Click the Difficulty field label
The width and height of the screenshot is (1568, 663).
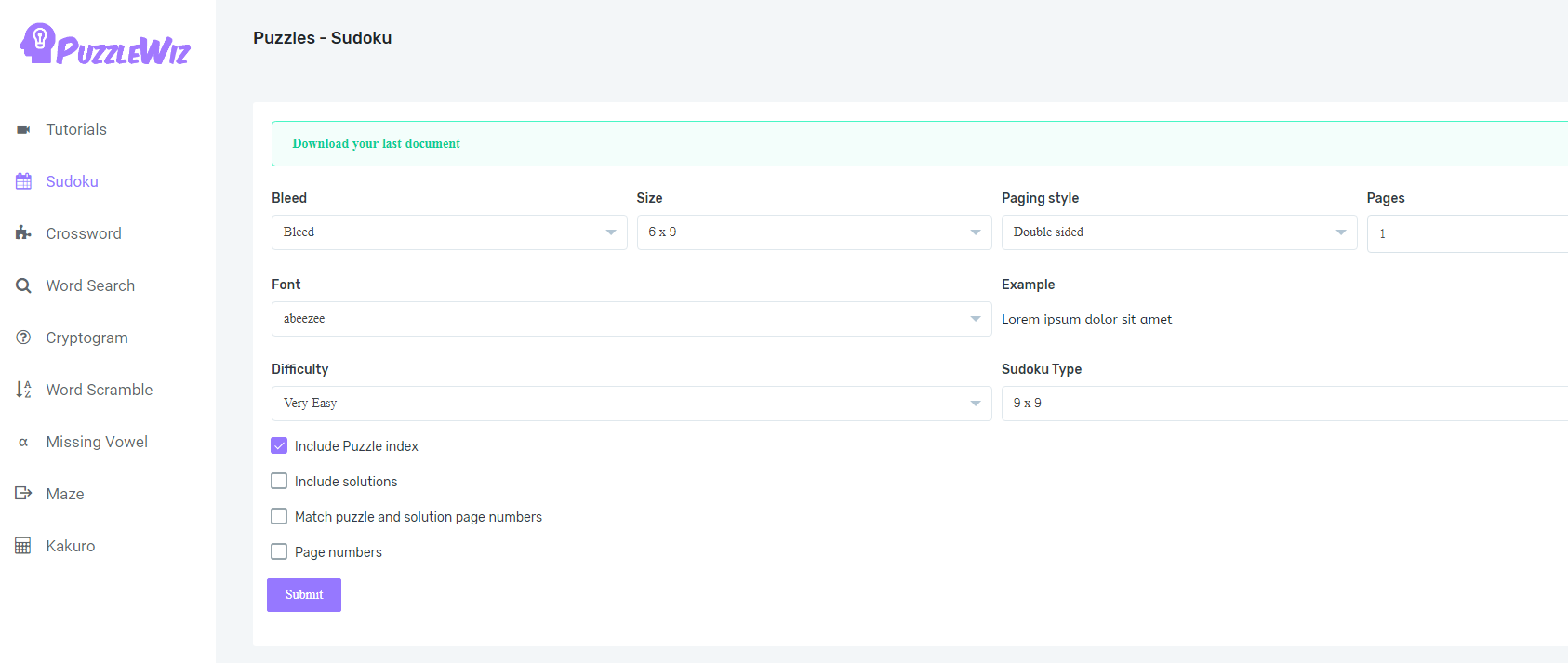(x=300, y=369)
